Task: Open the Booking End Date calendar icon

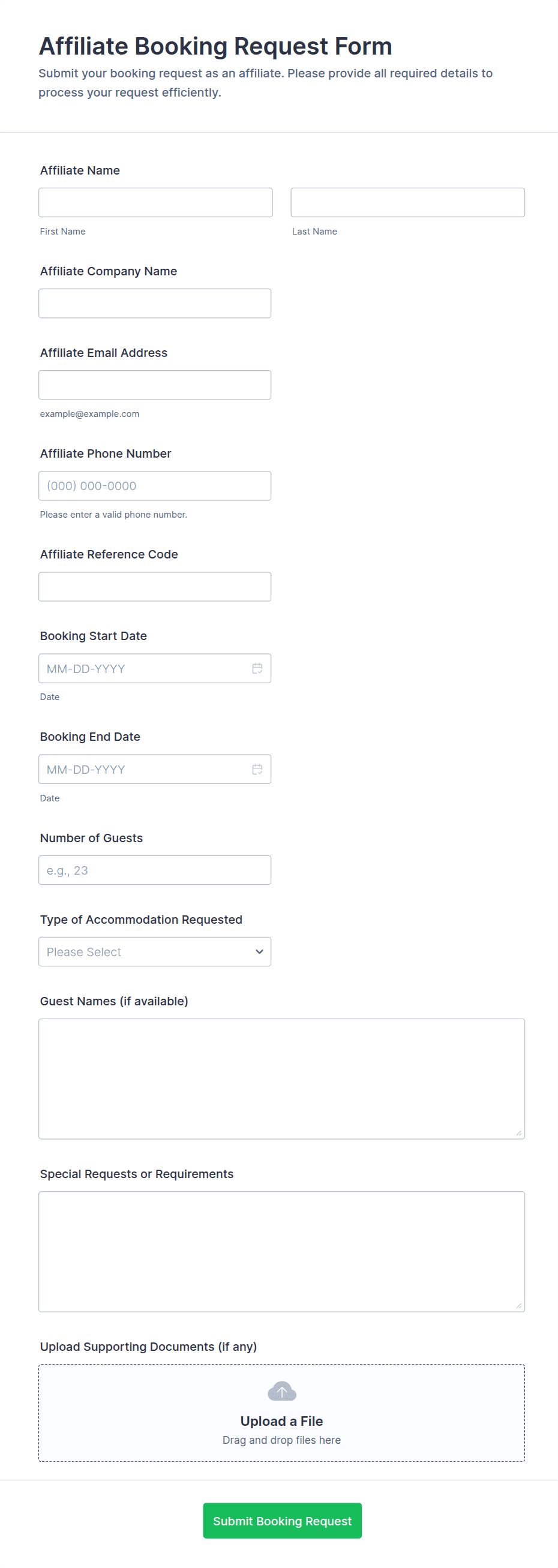Action: pos(257,770)
